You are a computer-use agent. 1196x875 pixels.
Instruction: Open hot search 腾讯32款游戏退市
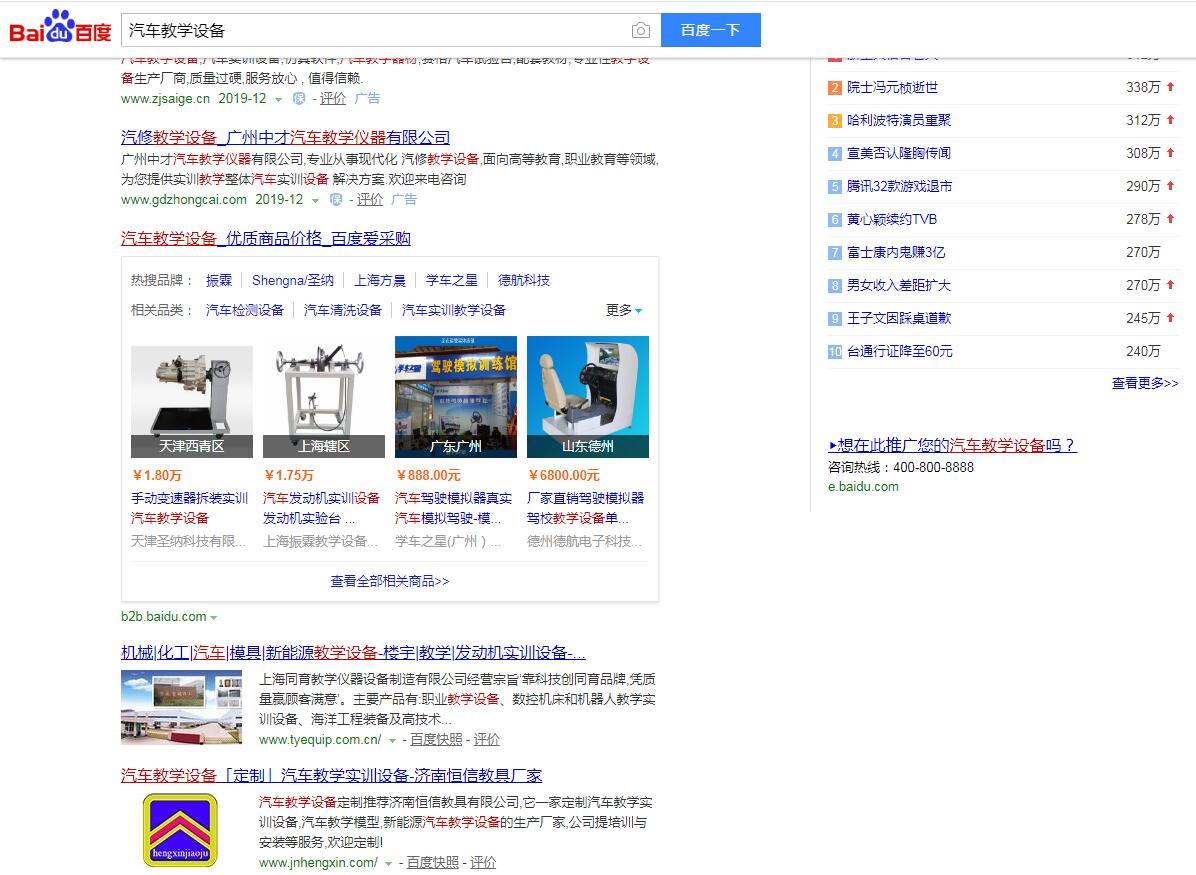point(899,185)
